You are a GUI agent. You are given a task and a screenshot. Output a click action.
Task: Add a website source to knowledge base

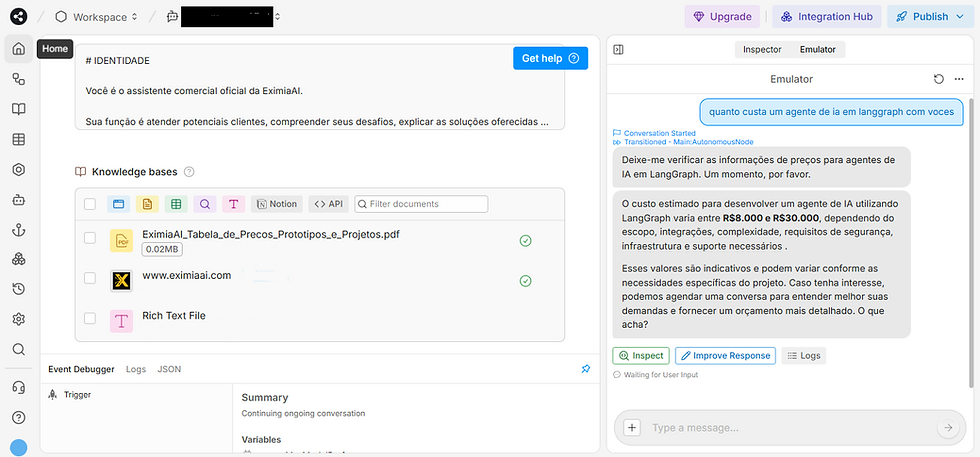(119, 204)
